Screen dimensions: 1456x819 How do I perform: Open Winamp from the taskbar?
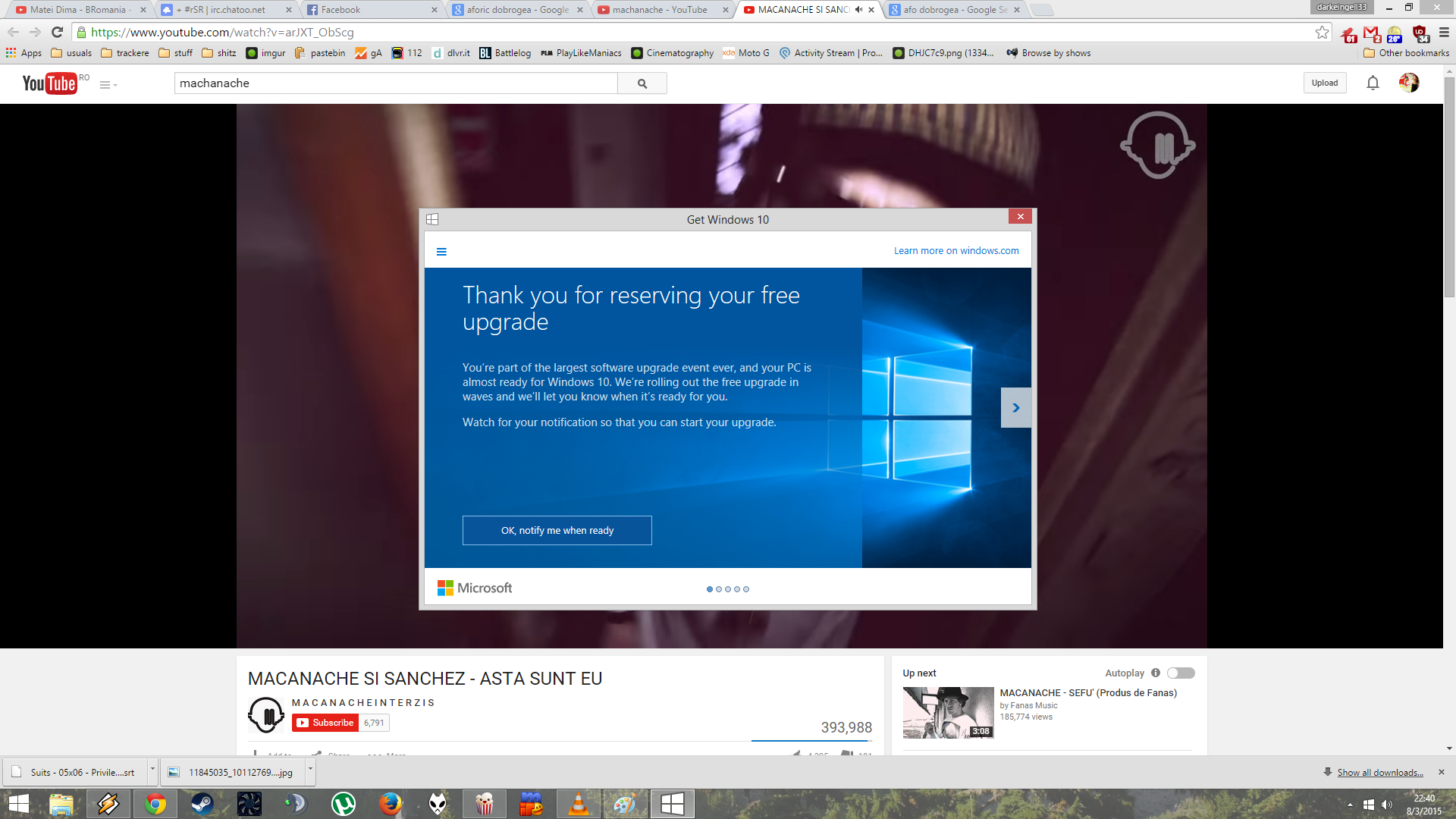coord(108,804)
